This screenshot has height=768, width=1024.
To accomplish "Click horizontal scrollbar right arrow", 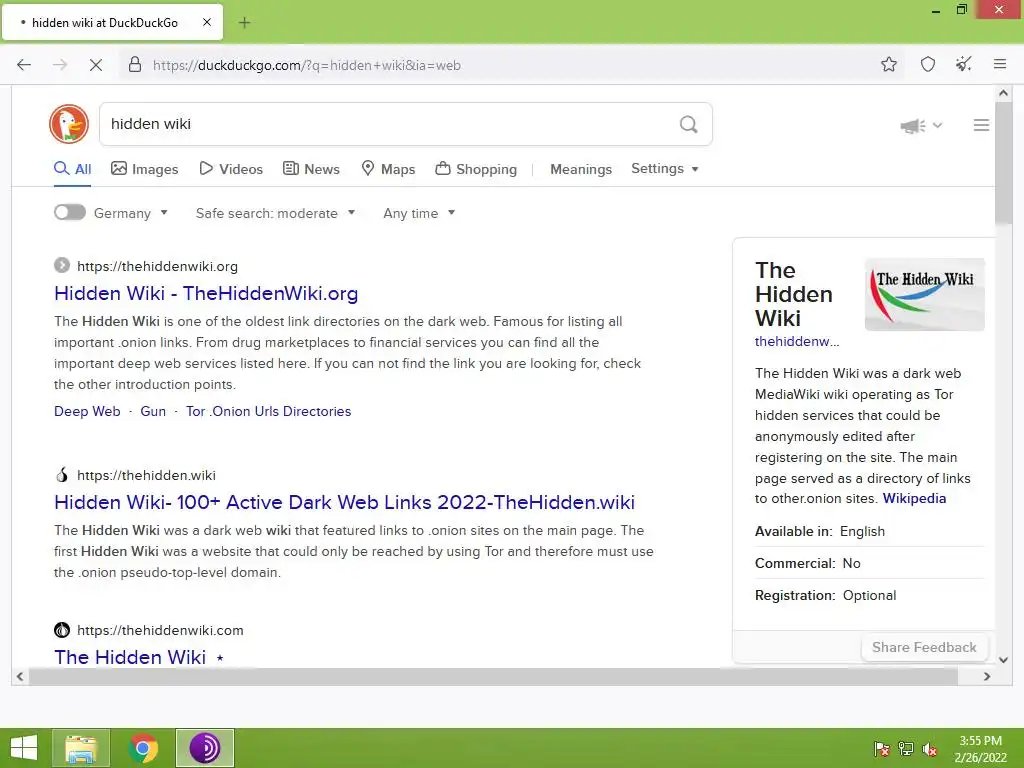I will [987, 677].
